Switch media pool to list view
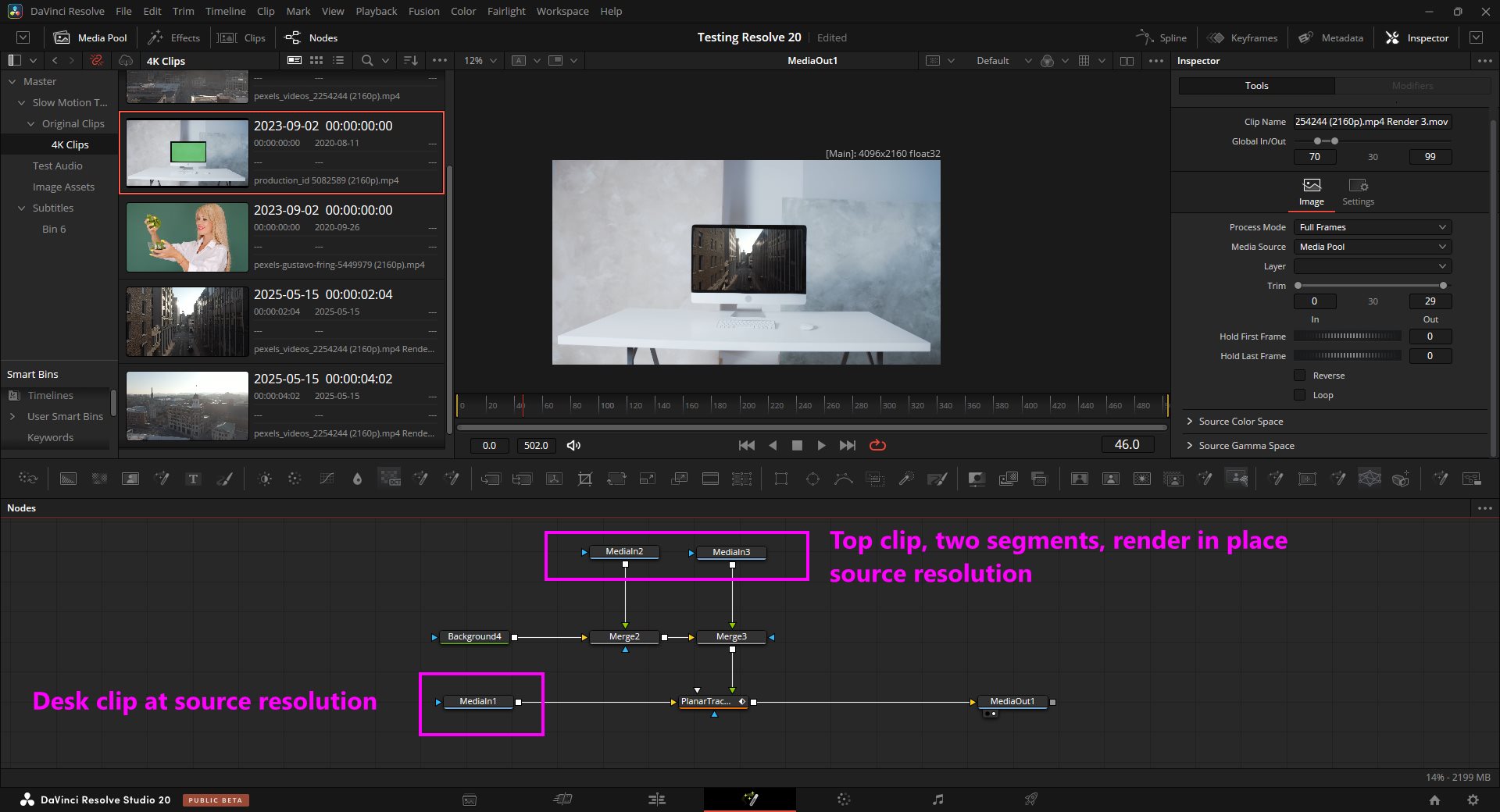Image resolution: width=1500 pixels, height=812 pixels. [x=338, y=60]
